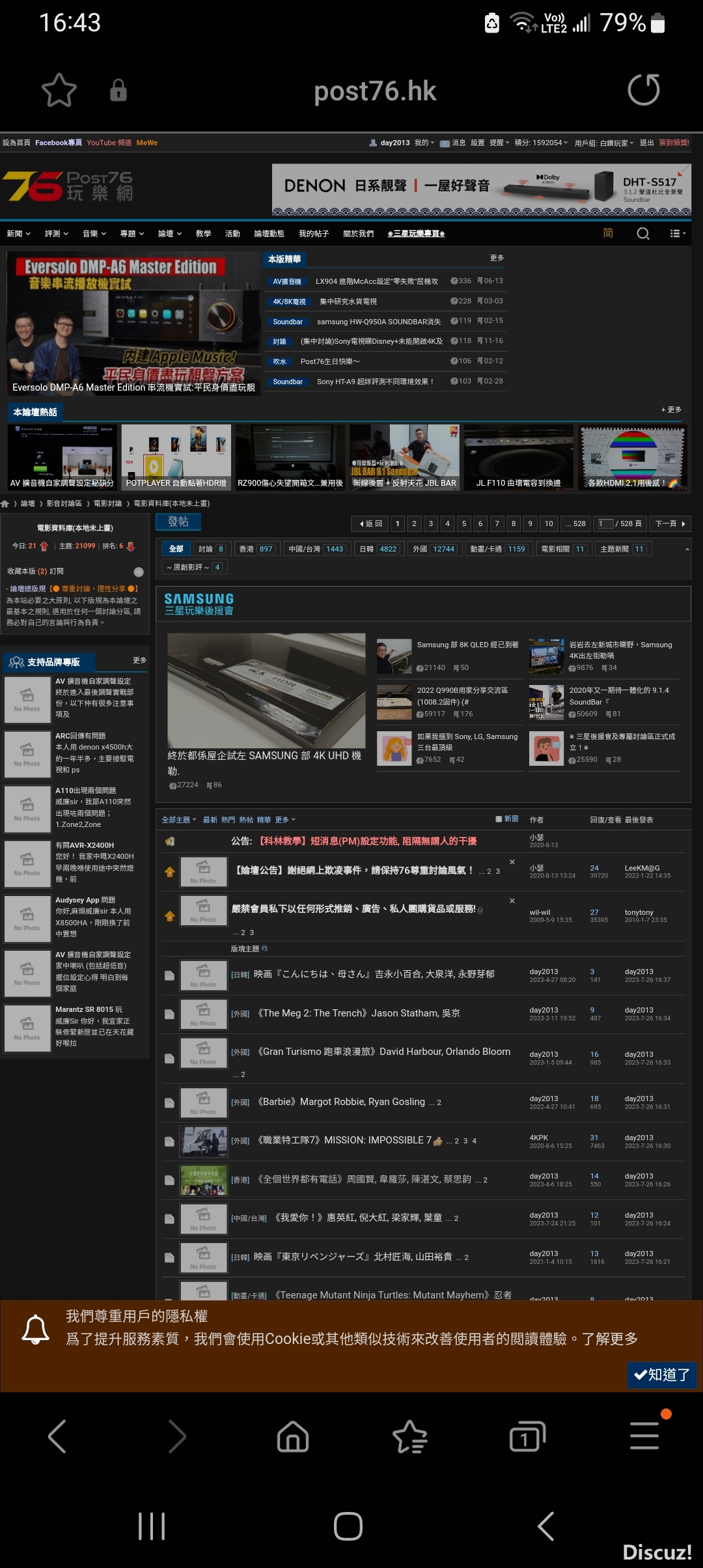Tap Android system back button
This screenshot has width=703, height=1568.
(x=545, y=1526)
